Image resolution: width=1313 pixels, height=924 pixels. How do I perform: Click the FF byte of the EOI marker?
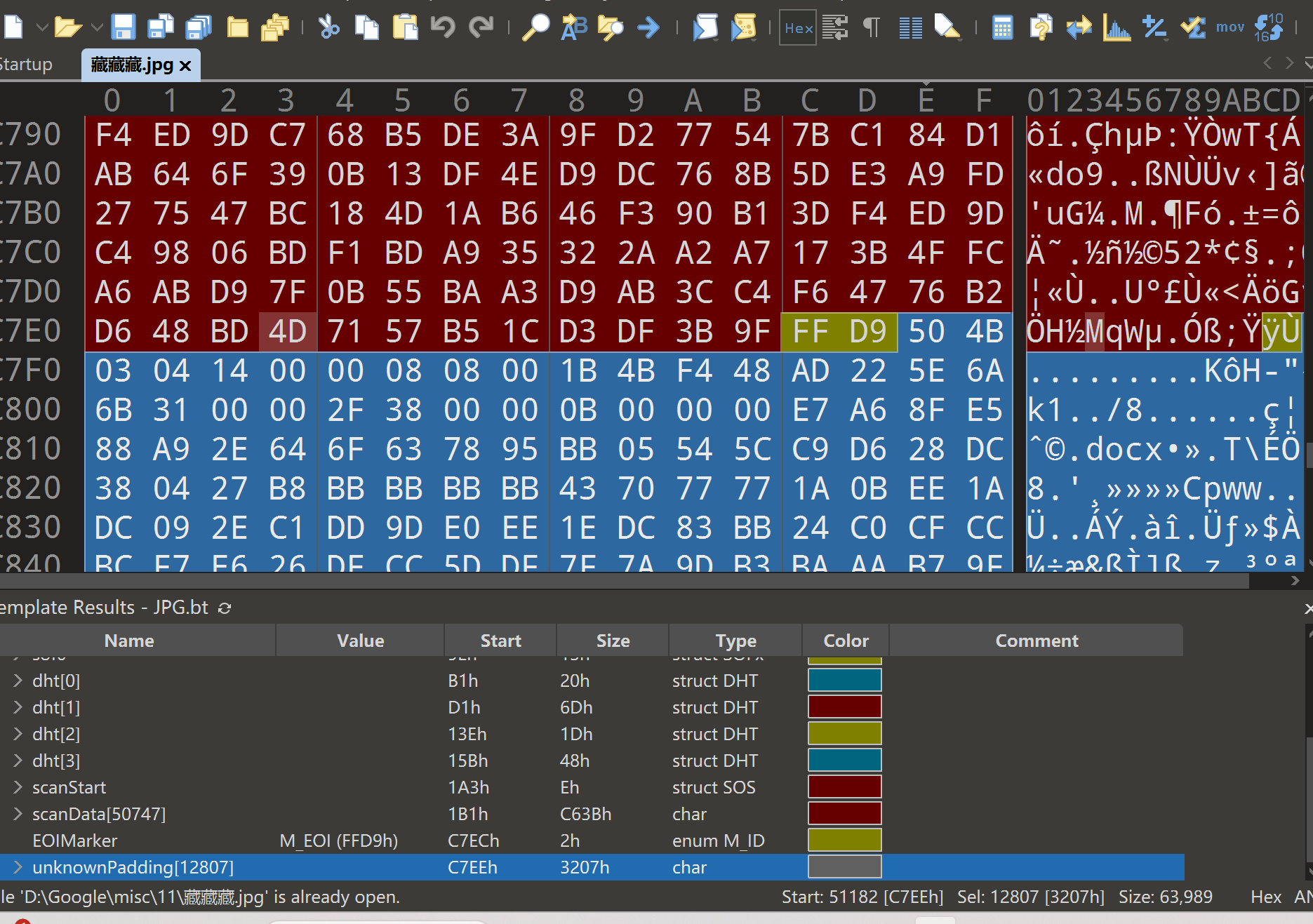[x=811, y=332]
